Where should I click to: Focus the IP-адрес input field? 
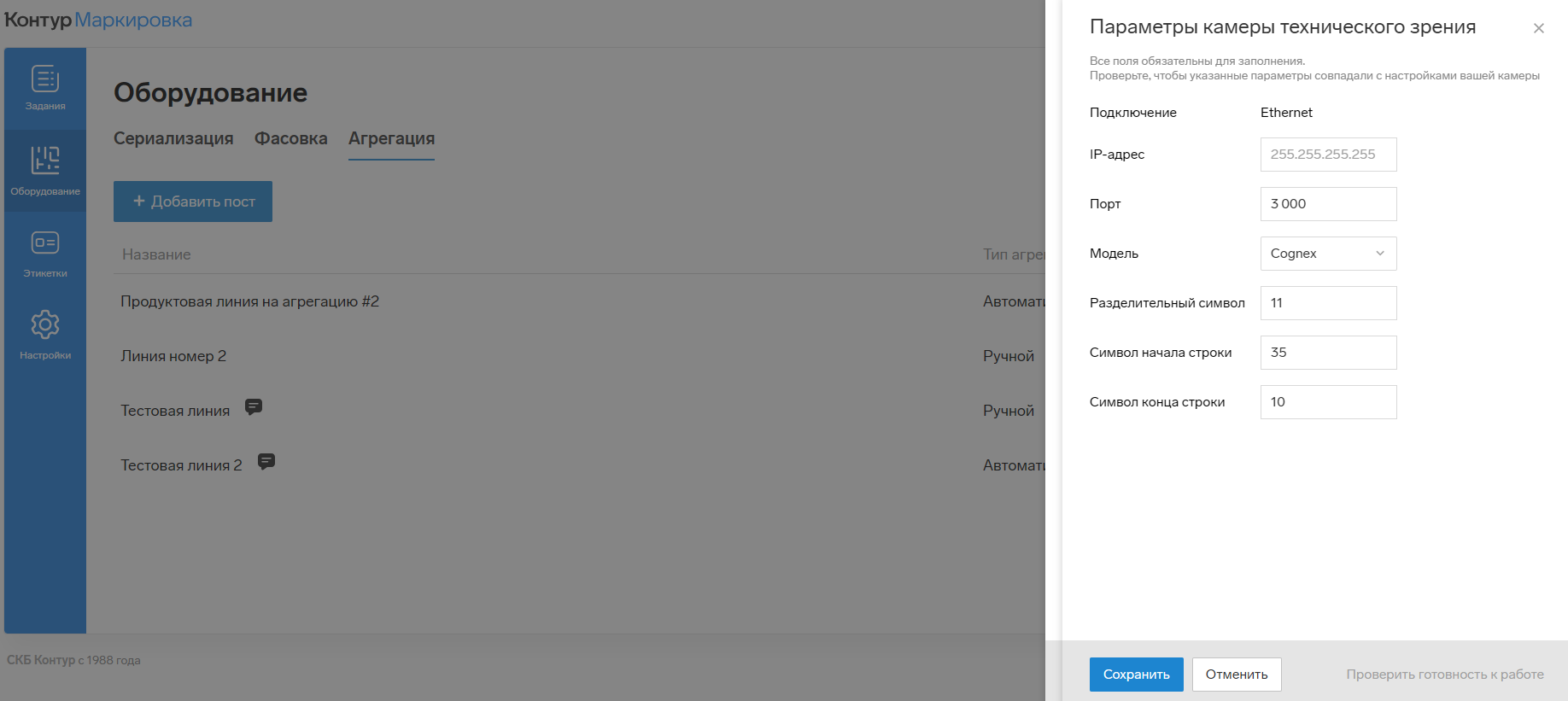tap(1328, 155)
